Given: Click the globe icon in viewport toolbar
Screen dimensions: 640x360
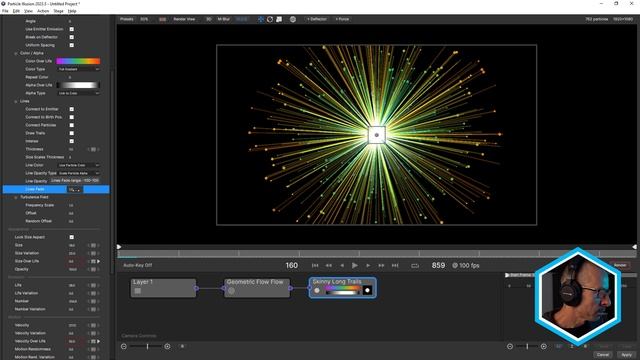Looking at the screenshot, I should 293,19.
